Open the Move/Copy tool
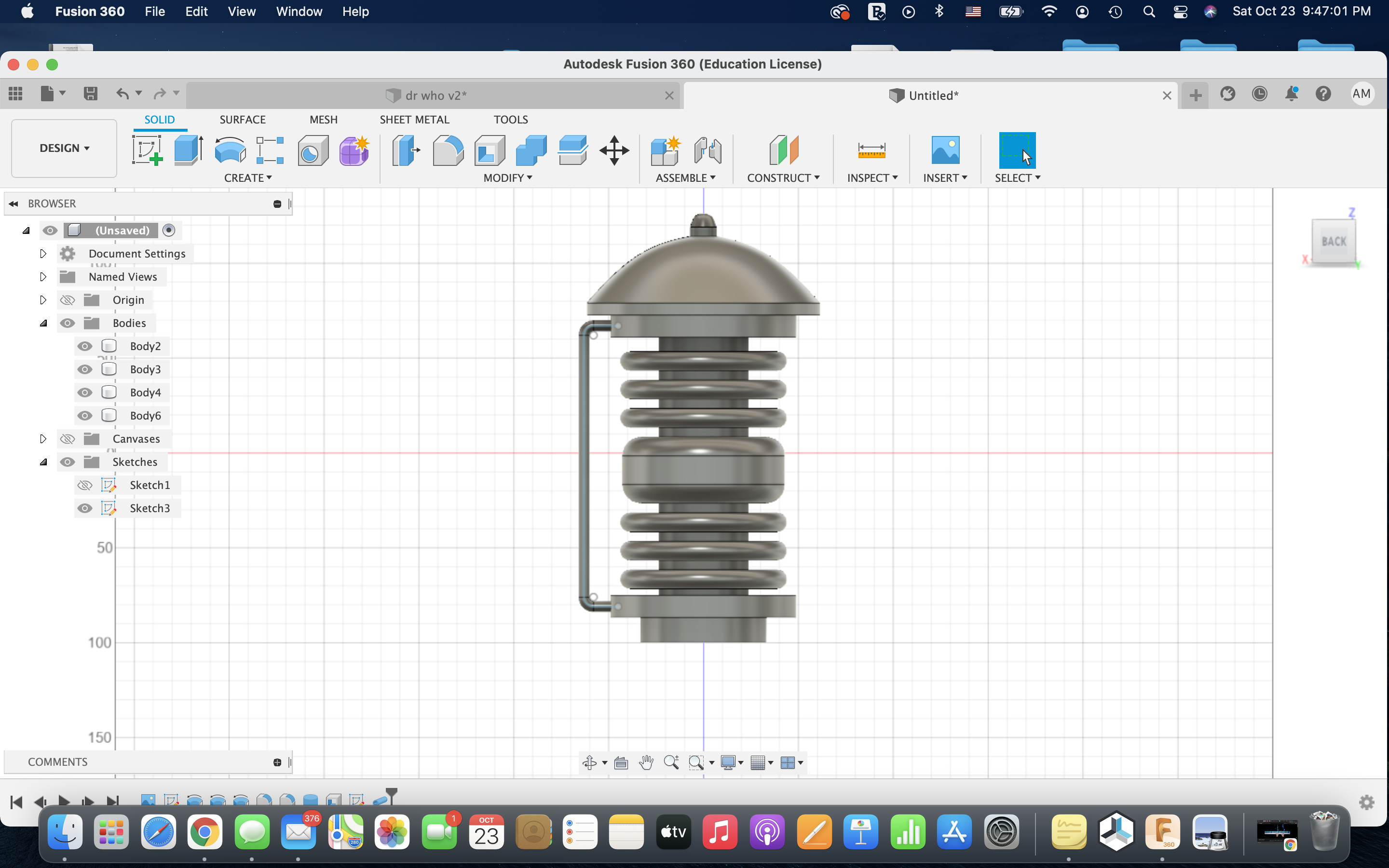1389x868 pixels. click(613, 150)
